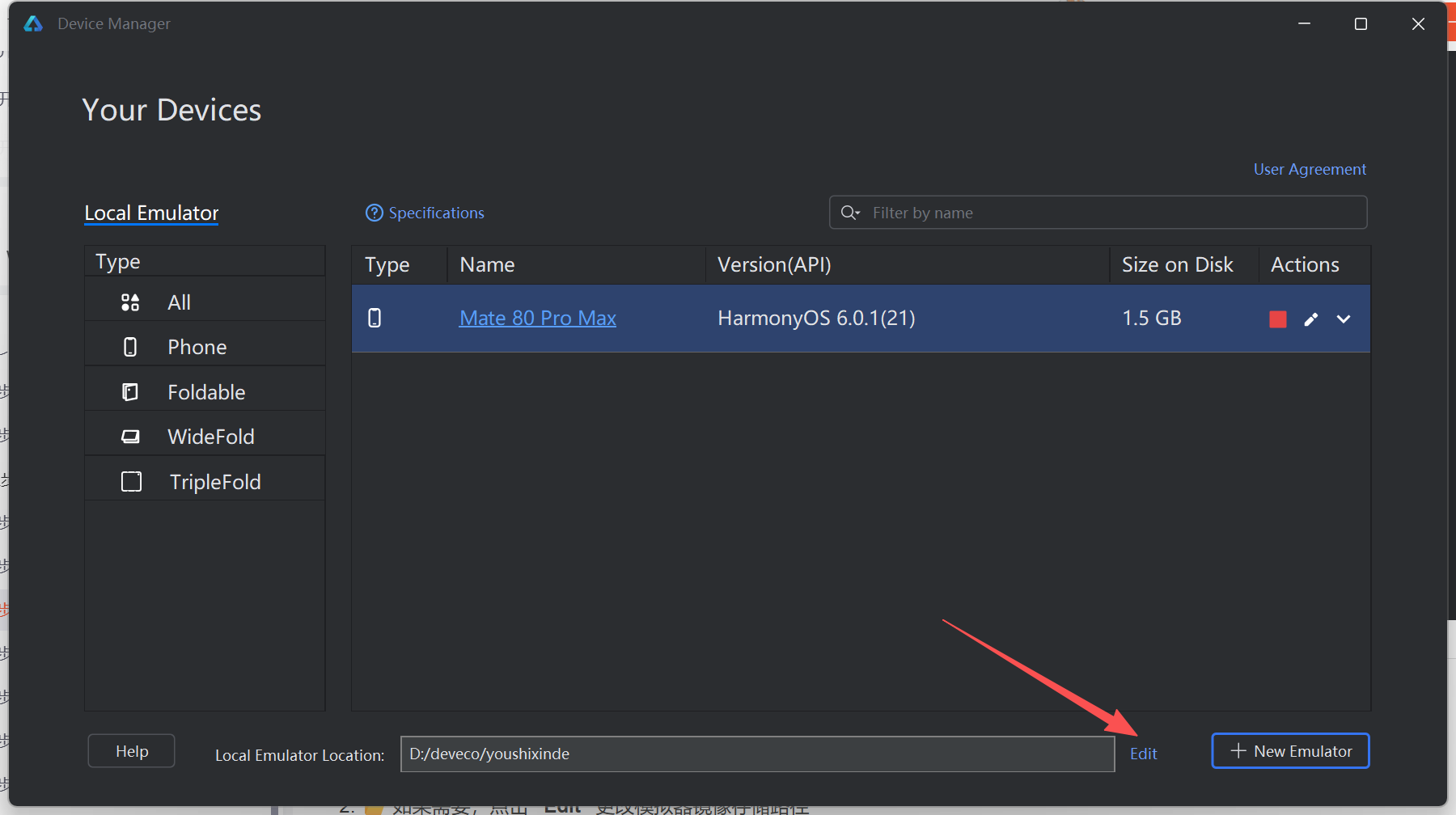
Task: Maximize the Device Manager window
Action: pyautogui.click(x=1361, y=24)
